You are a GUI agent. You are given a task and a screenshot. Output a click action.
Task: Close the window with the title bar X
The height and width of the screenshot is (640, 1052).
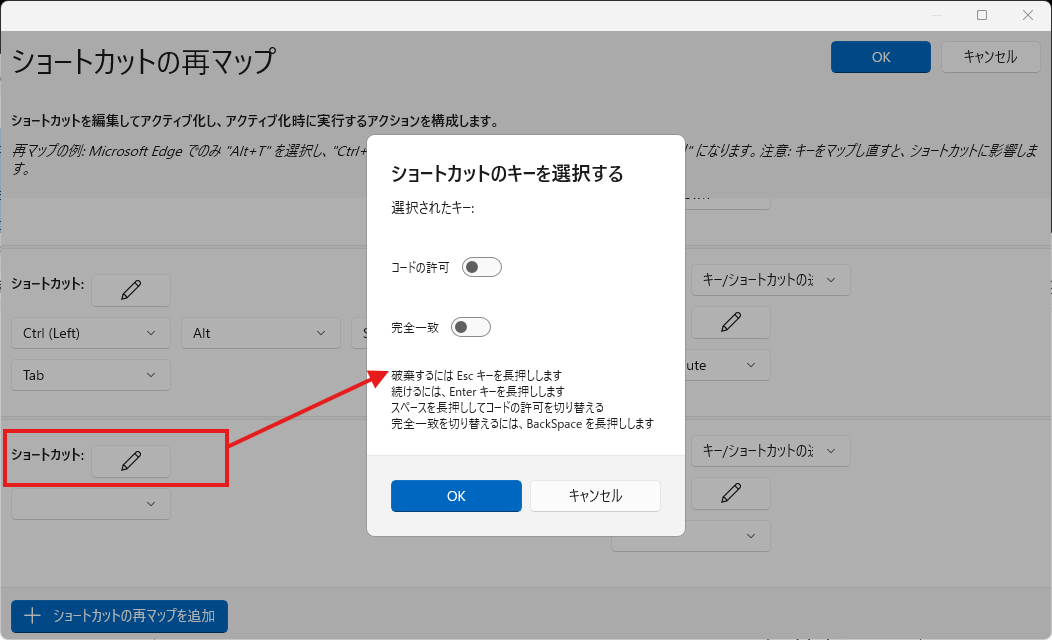pyautogui.click(x=1028, y=15)
